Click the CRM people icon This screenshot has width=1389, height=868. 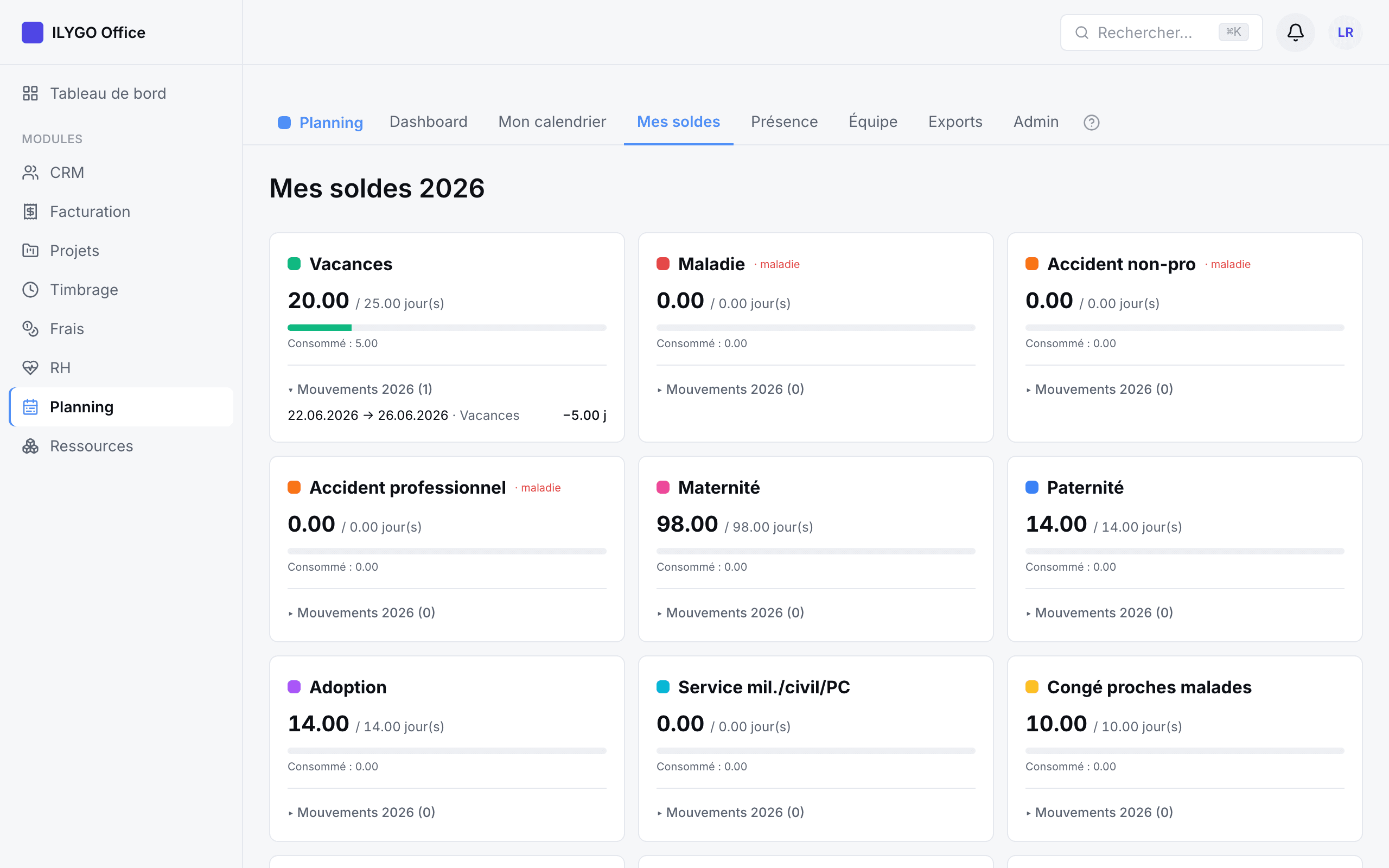click(30, 173)
